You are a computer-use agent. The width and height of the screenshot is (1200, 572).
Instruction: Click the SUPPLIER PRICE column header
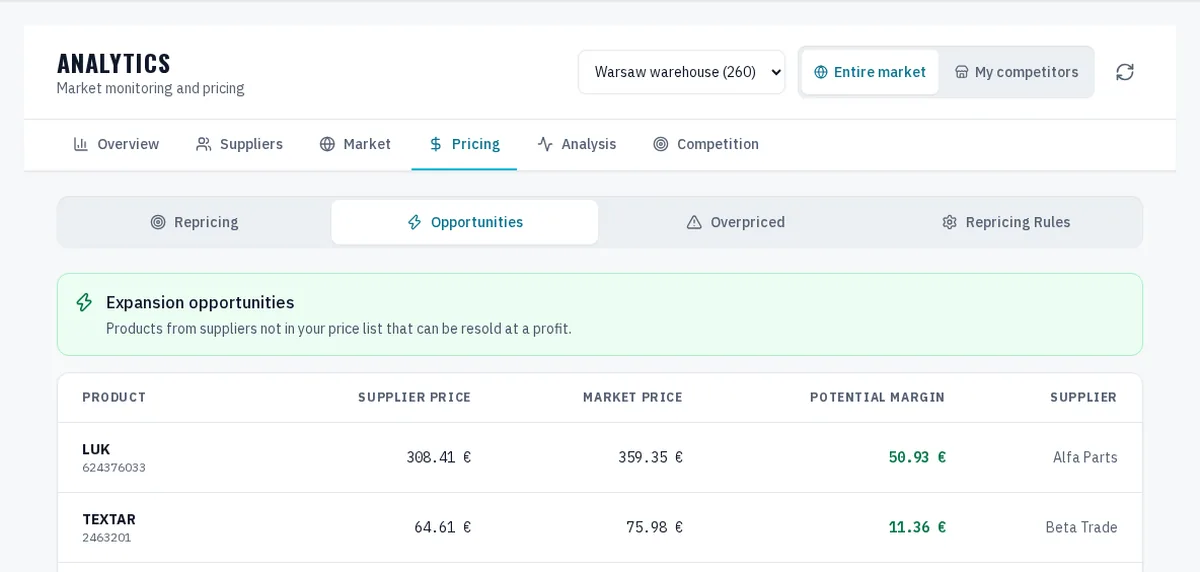pyautogui.click(x=414, y=397)
